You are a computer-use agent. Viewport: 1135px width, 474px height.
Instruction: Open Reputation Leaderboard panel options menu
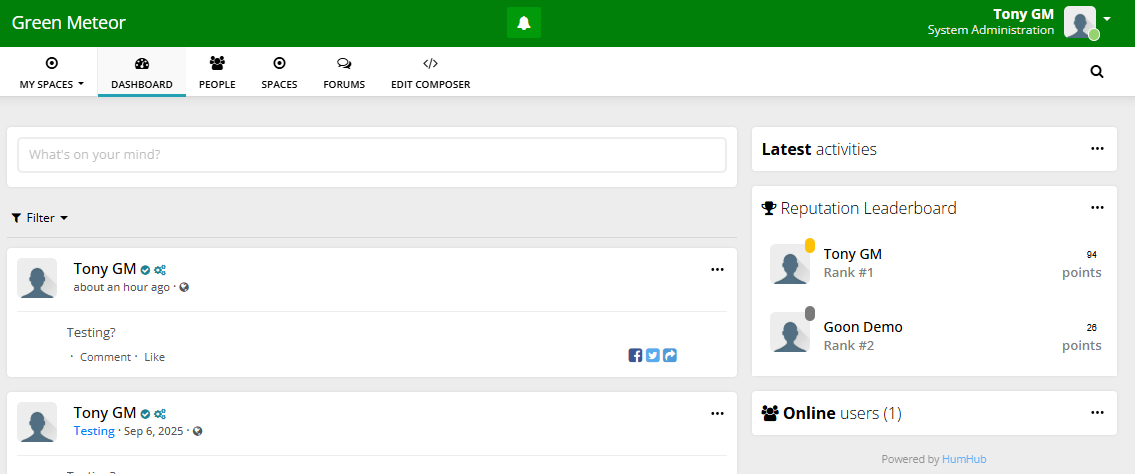click(1097, 208)
